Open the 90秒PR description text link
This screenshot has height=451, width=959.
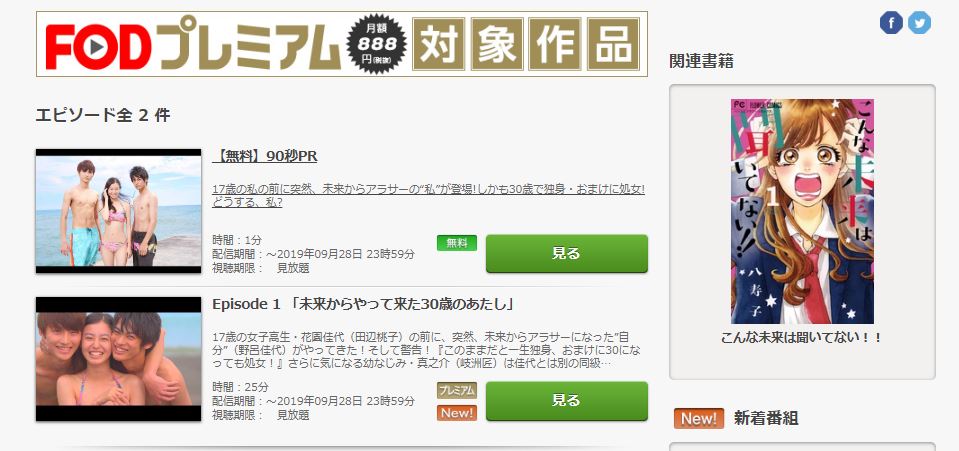(429, 196)
